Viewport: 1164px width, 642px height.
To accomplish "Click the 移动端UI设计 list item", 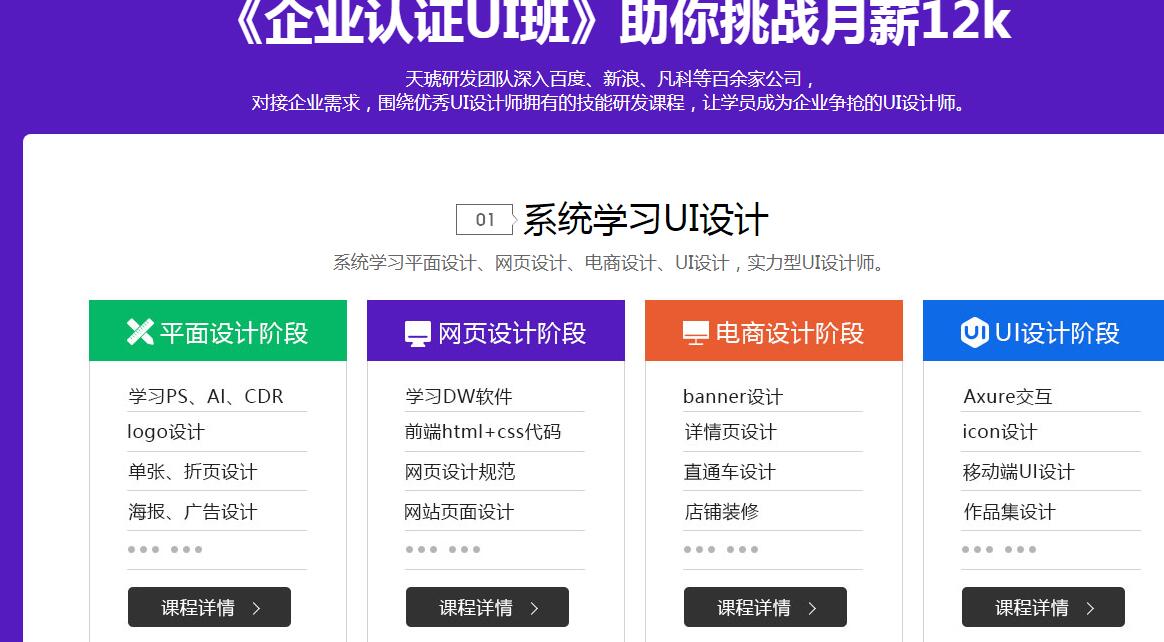I will tap(1019, 472).
